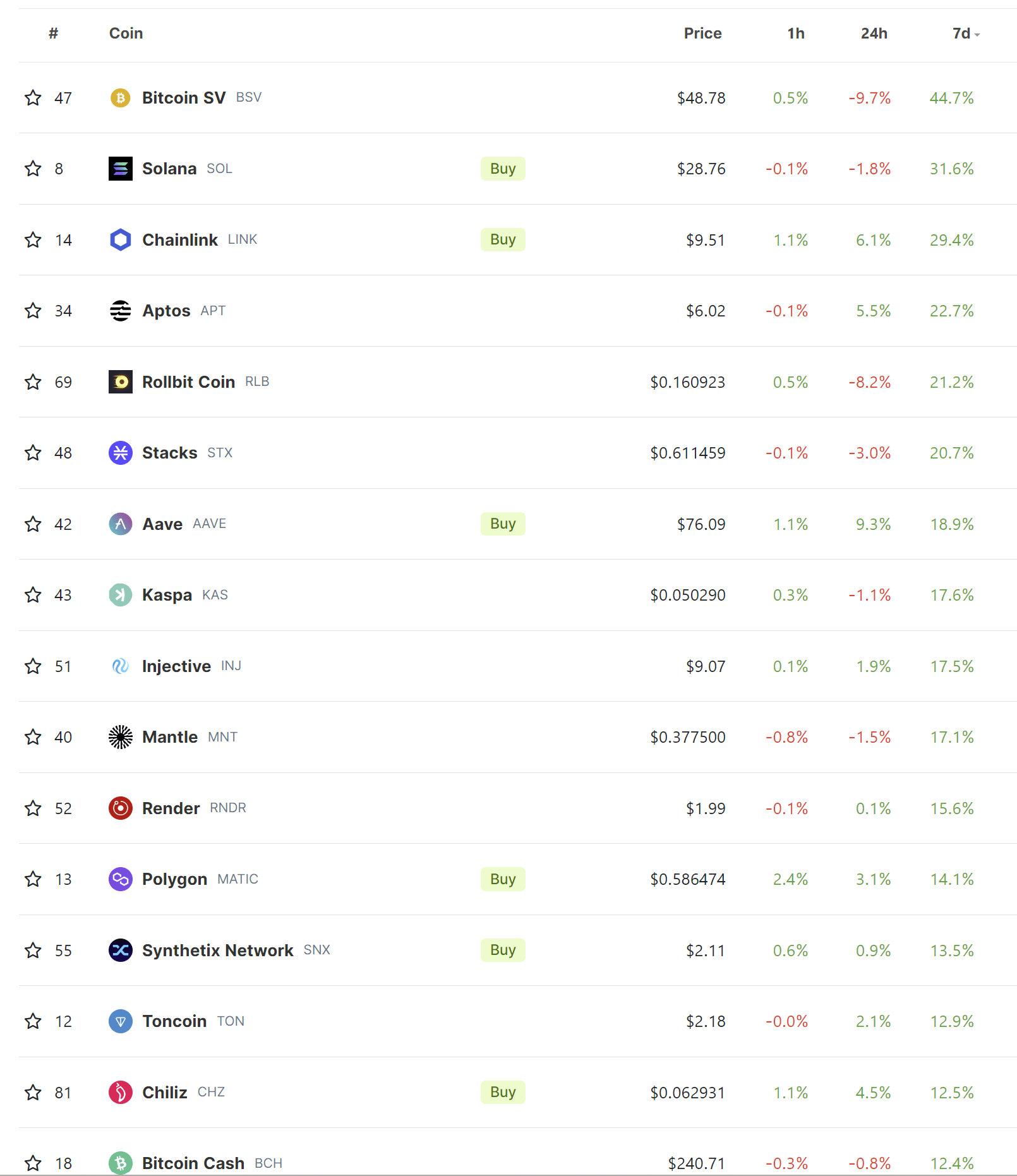The width and height of the screenshot is (1017, 1176).
Task: Click the Rollbit Coin logo
Action: point(120,381)
